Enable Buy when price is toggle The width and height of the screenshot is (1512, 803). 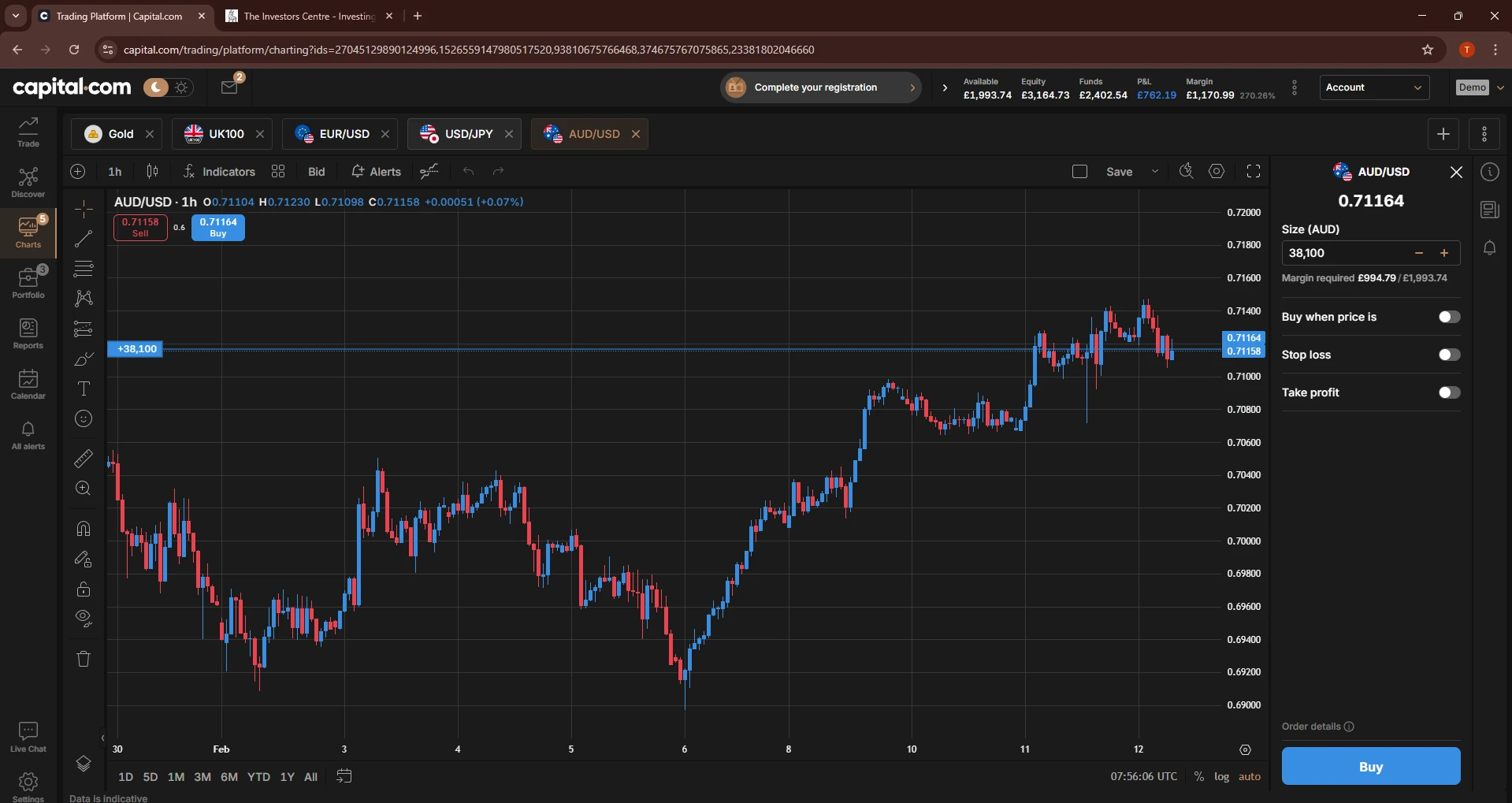[1449, 317]
